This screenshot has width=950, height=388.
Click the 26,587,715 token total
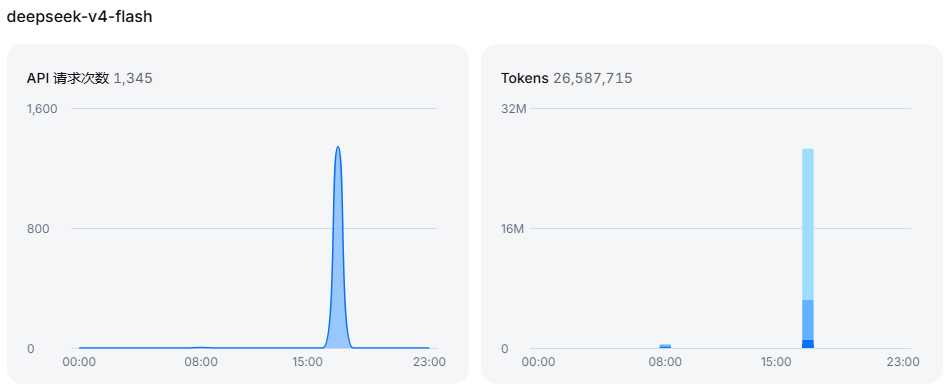[x=593, y=78]
